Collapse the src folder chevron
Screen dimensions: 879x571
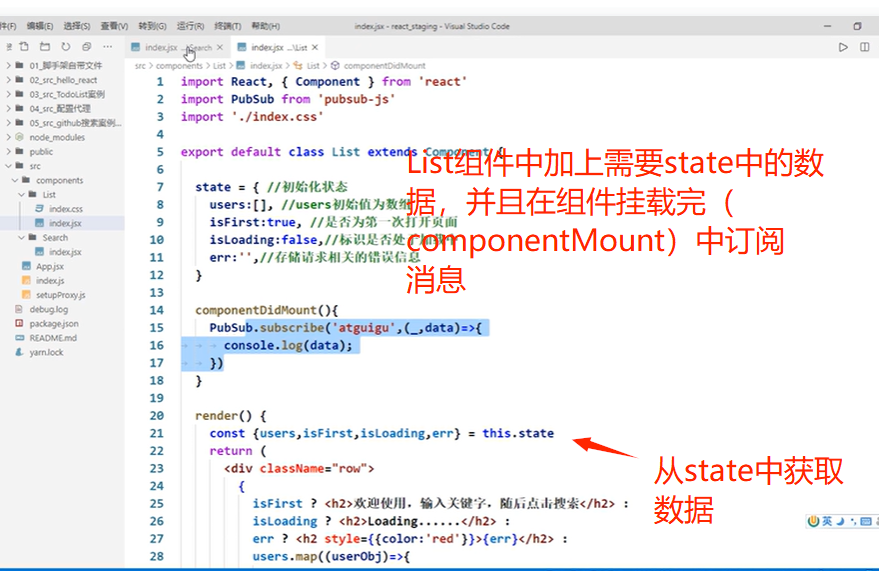coord(8,166)
